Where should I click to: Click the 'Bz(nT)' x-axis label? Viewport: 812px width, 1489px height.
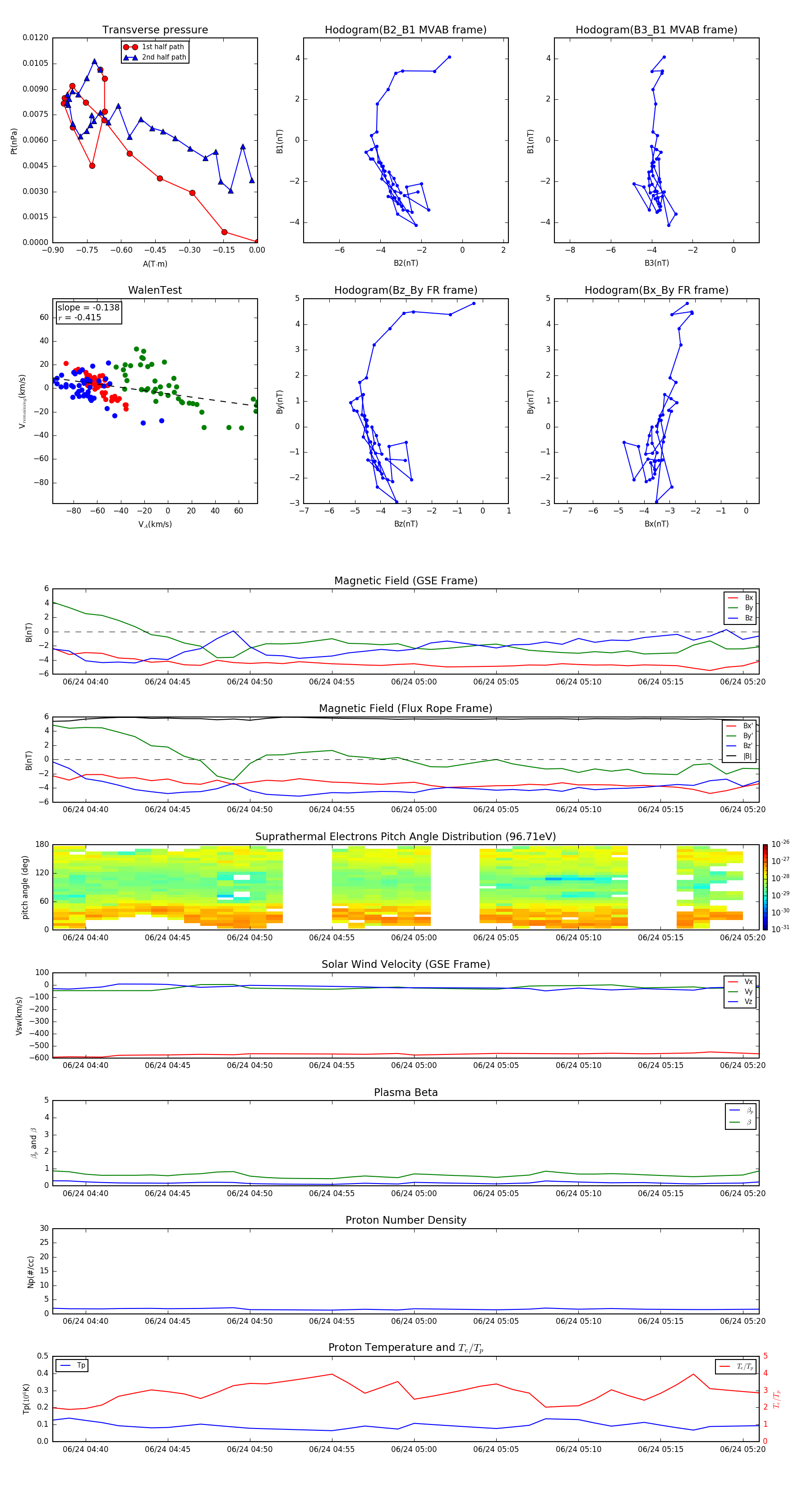tap(406, 524)
